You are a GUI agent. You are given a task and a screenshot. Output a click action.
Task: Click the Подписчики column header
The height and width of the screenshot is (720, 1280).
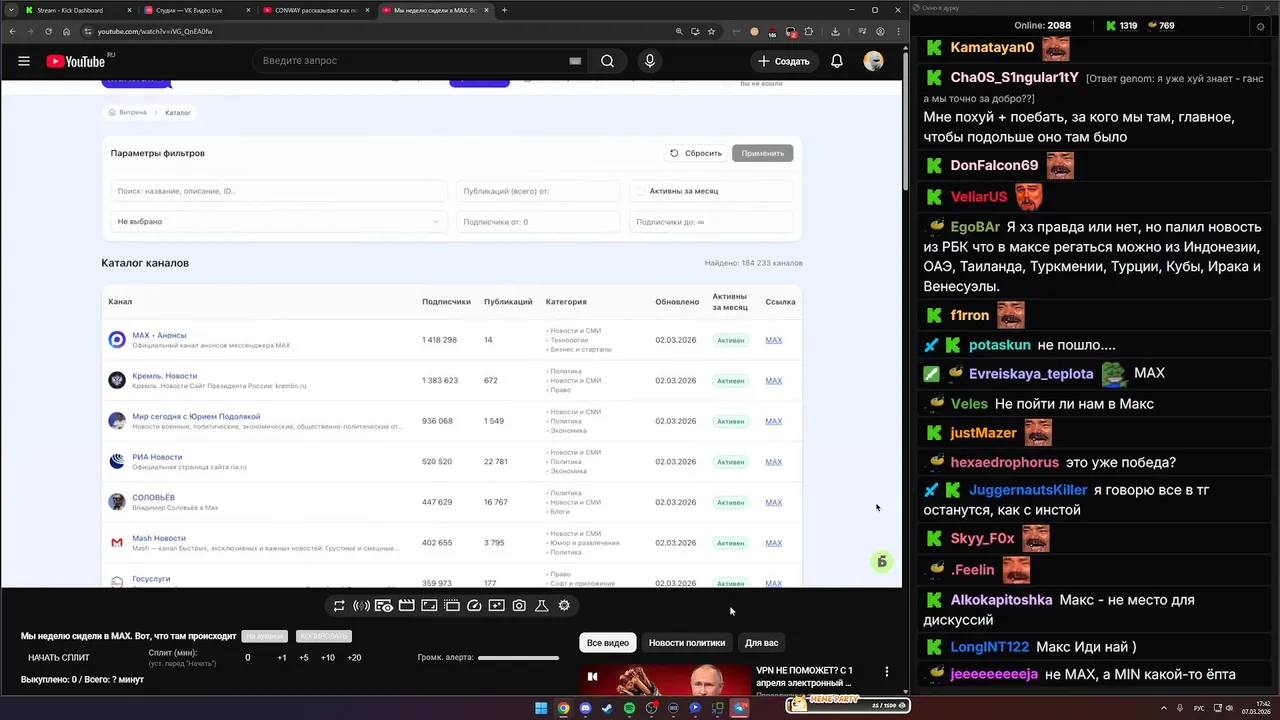[x=446, y=302]
